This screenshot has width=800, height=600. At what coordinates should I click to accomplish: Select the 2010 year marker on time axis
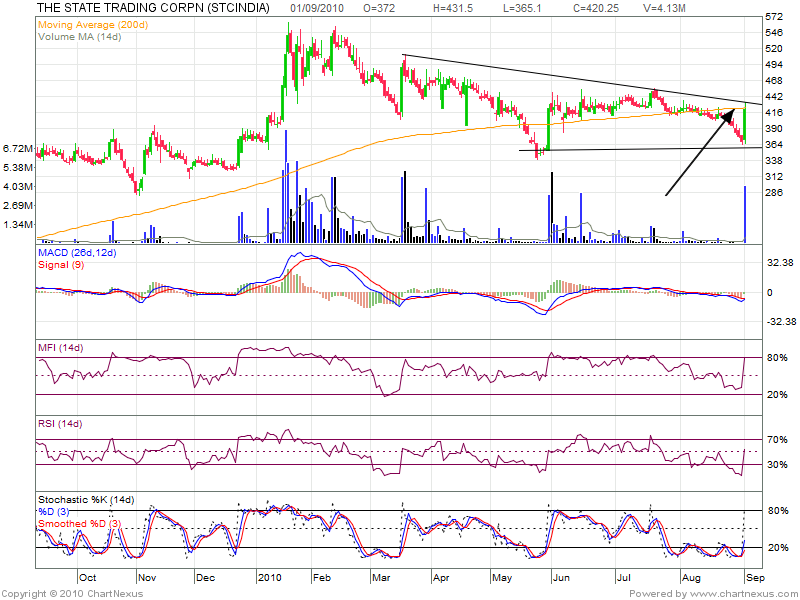tap(270, 578)
